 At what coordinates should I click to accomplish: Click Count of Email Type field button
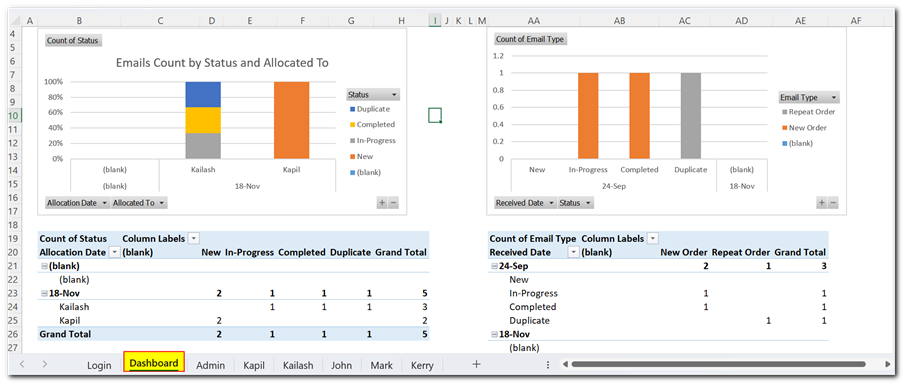click(x=530, y=39)
